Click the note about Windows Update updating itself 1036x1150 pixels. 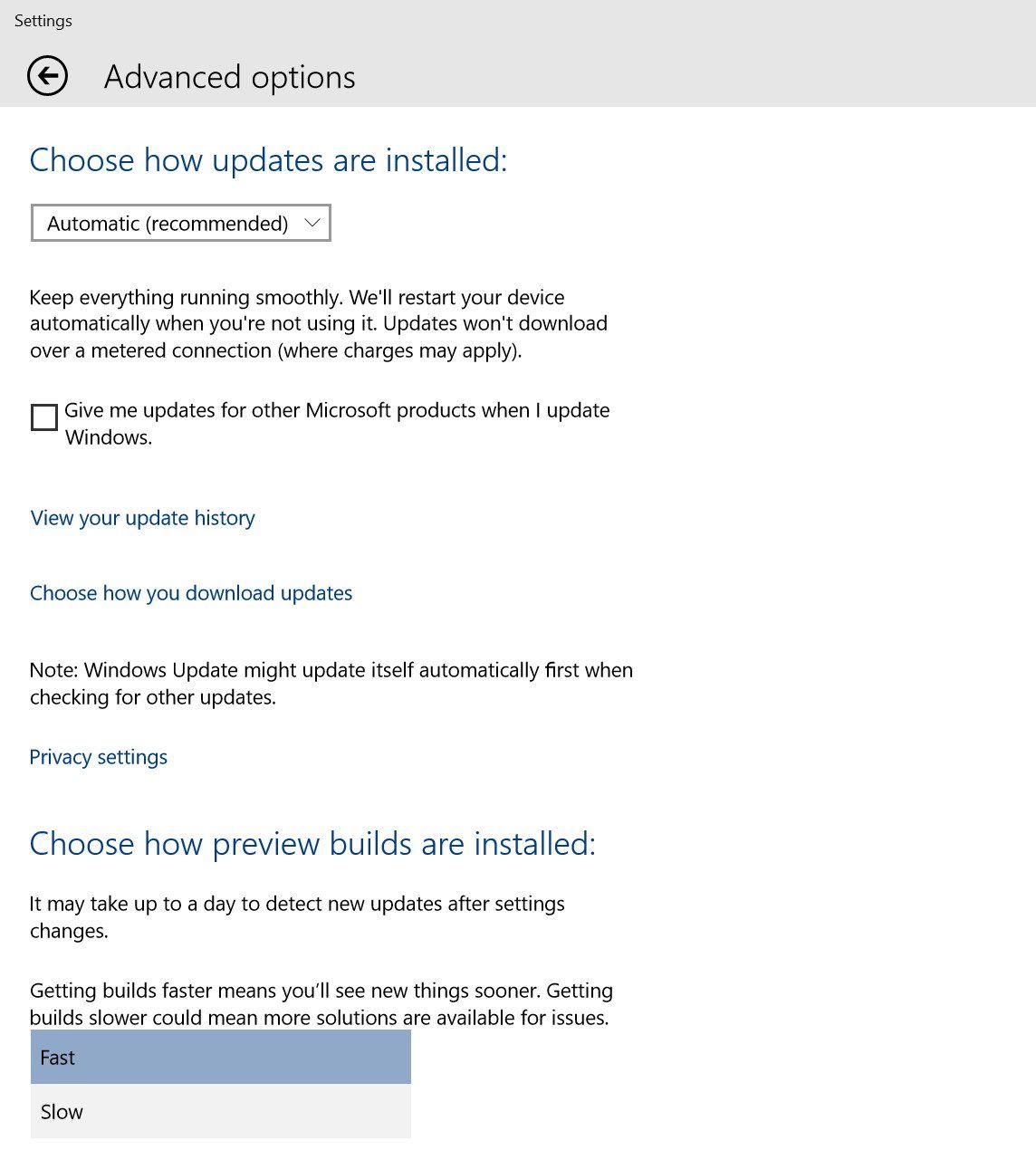[331, 684]
